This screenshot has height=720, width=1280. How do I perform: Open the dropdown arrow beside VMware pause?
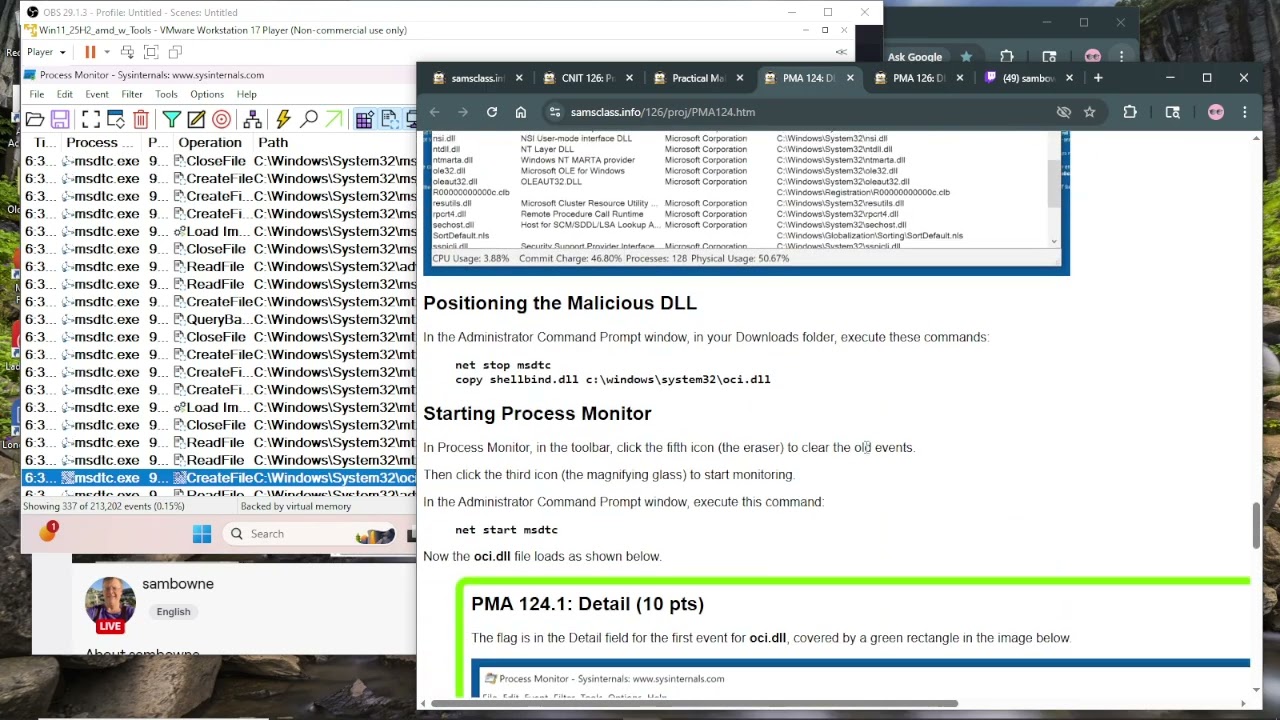tap(106, 52)
